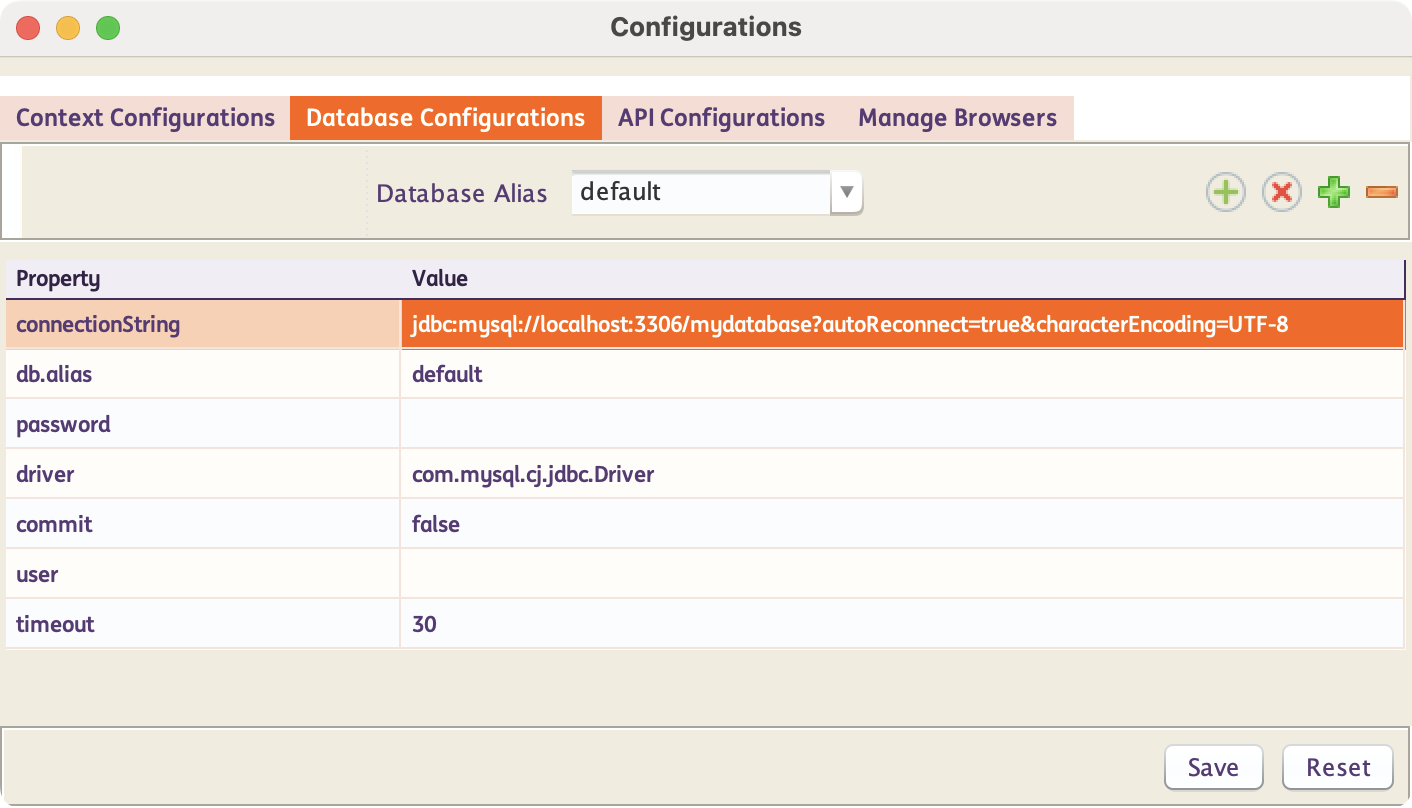
Task: Open the API Configurations tab
Action: click(x=721, y=118)
